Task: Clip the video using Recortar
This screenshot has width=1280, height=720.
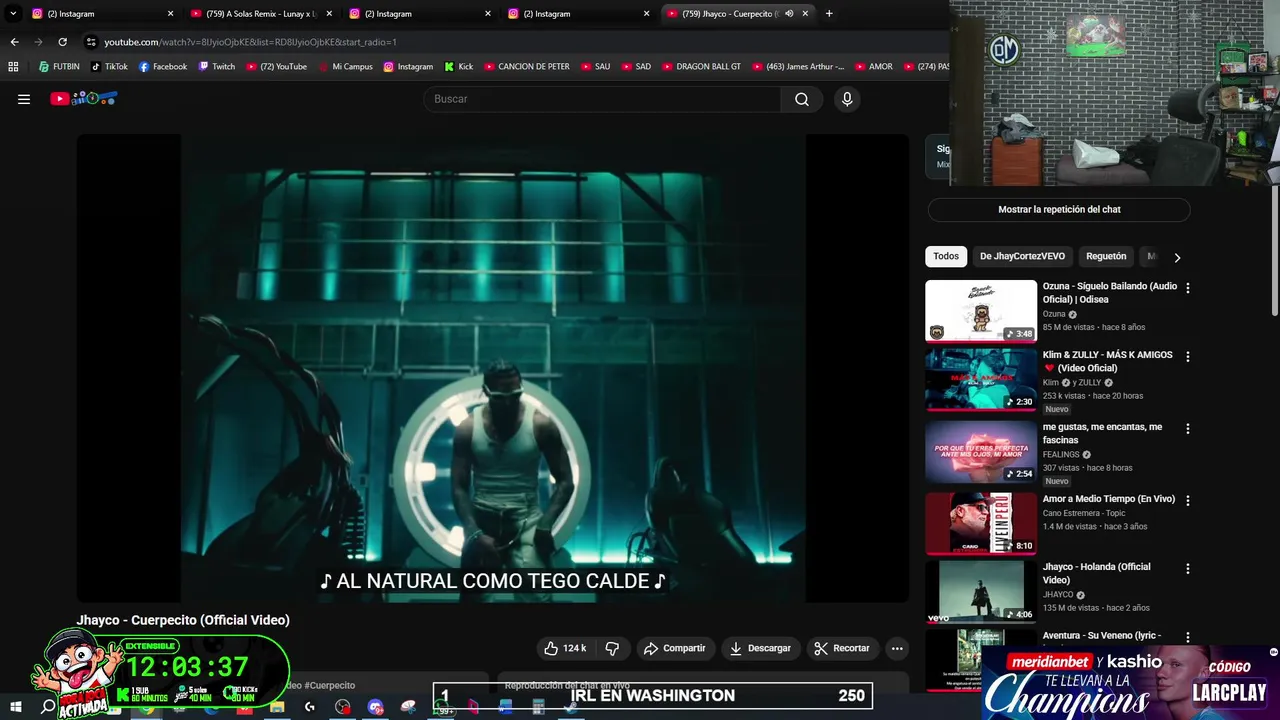Action: click(841, 648)
